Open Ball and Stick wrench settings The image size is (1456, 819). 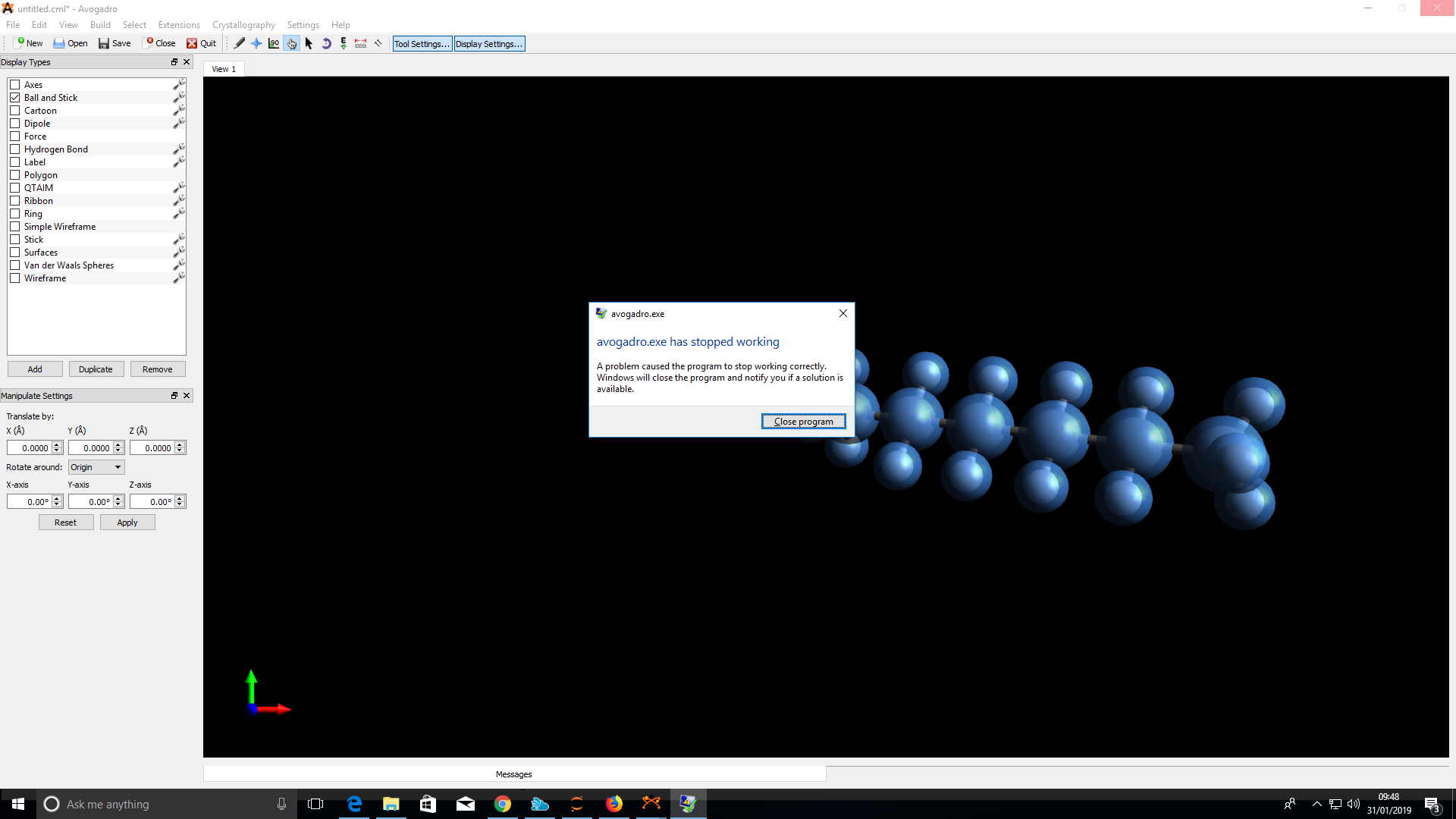tap(179, 97)
